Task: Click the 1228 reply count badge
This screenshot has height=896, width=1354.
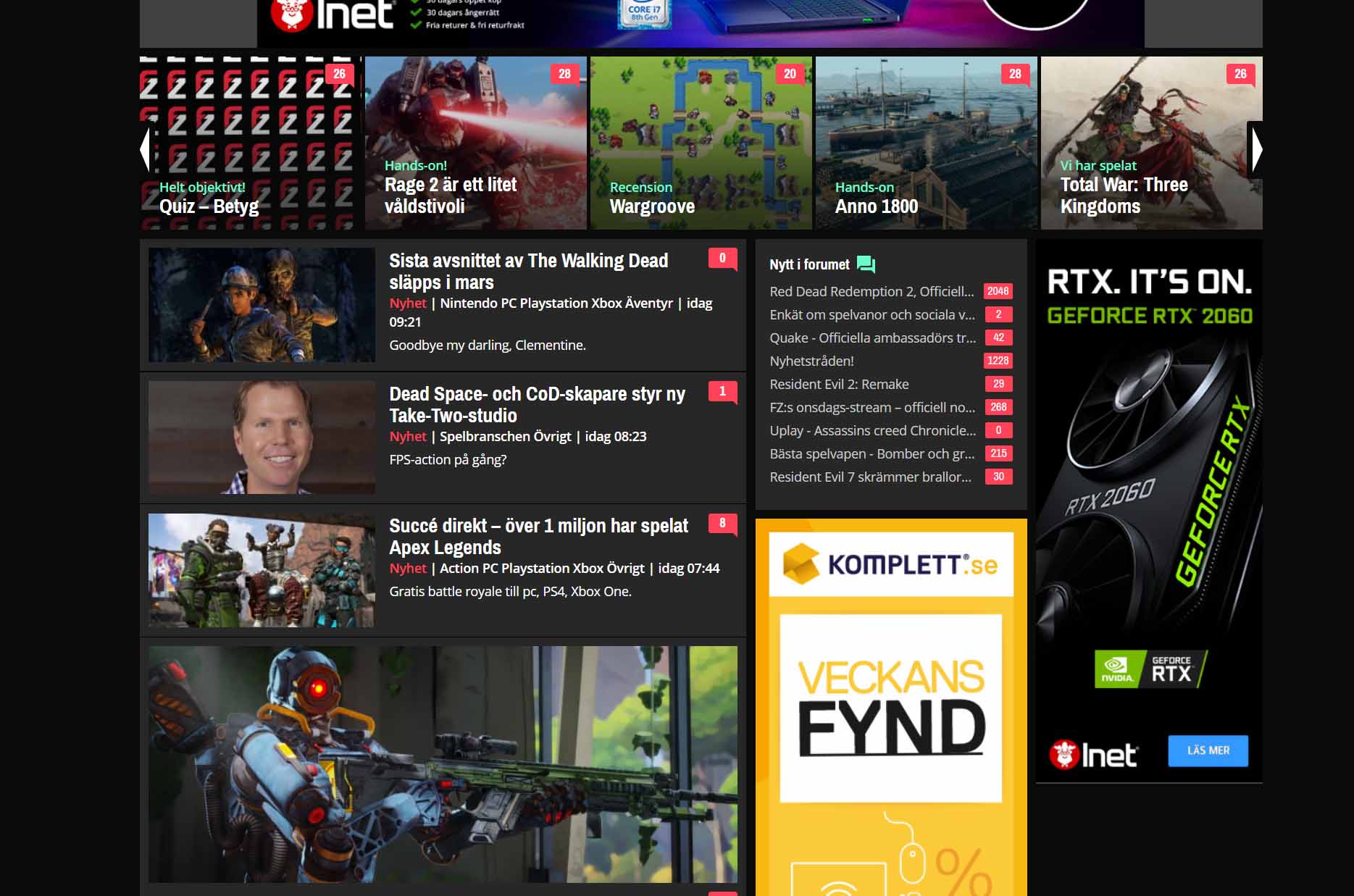Action: (998, 361)
